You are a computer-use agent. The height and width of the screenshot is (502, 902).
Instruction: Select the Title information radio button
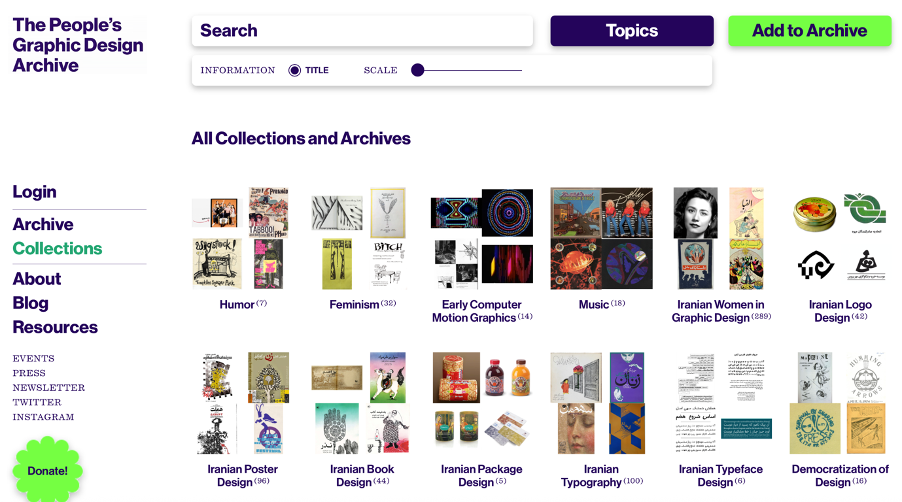[295, 70]
